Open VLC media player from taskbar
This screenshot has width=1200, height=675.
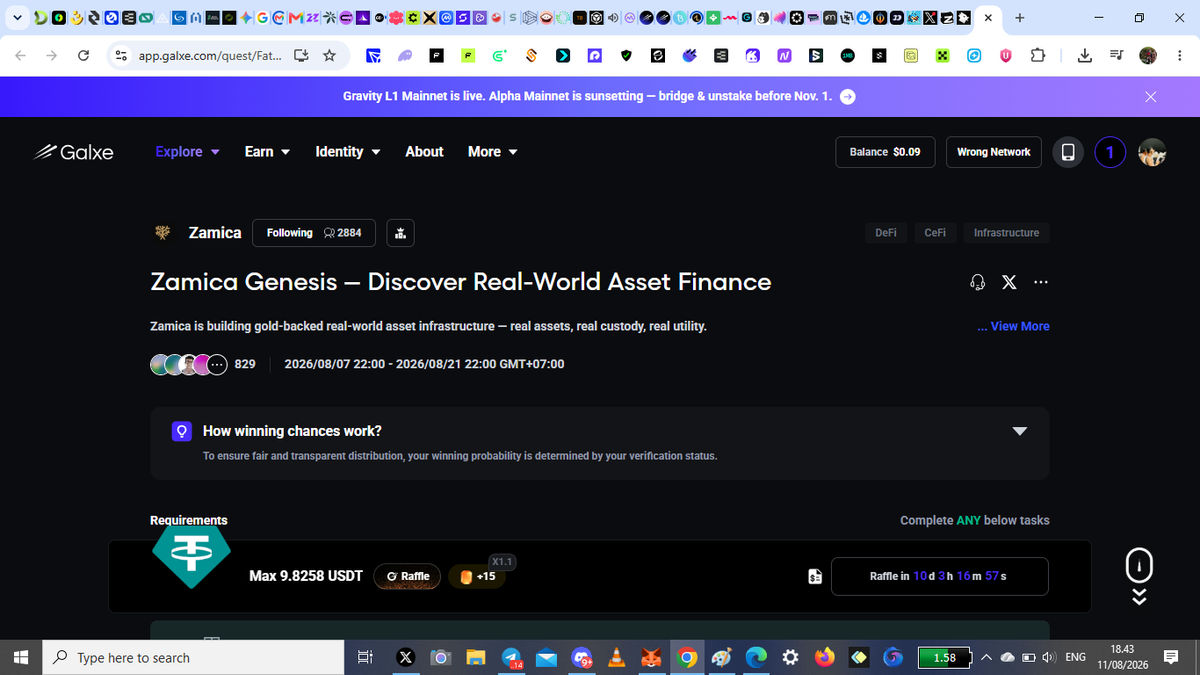[x=616, y=657]
